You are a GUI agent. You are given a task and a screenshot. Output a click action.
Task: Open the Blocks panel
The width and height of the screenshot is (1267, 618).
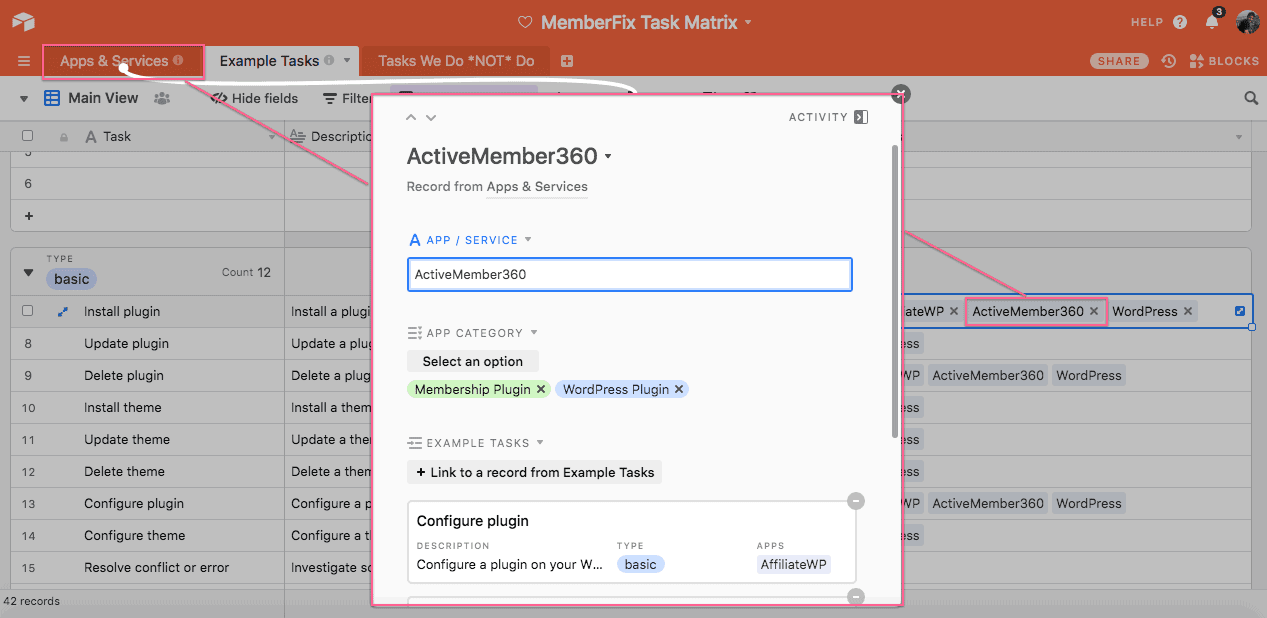coord(1223,61)
